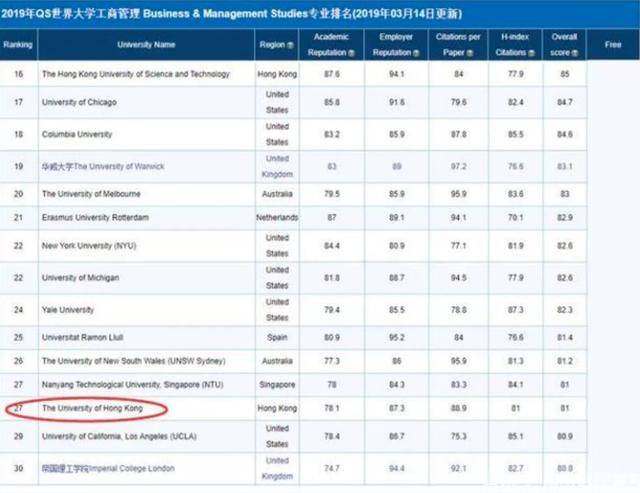Click the info icon beside Region header
This screenshot has height=493, width=640.
click(x=292, y=46)
